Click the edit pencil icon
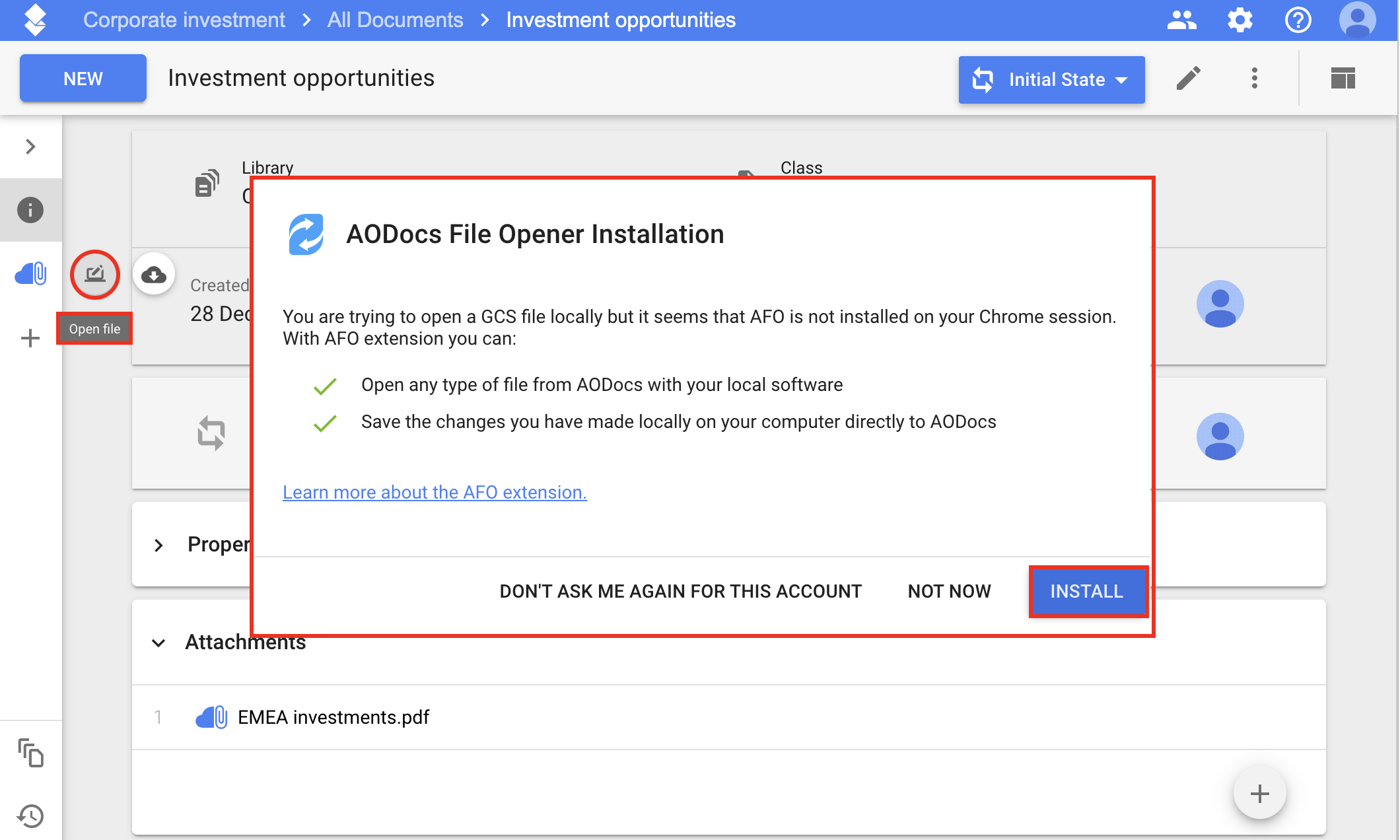The height and width of the screenshot is (840, 1400). (x=1188, y=79)
